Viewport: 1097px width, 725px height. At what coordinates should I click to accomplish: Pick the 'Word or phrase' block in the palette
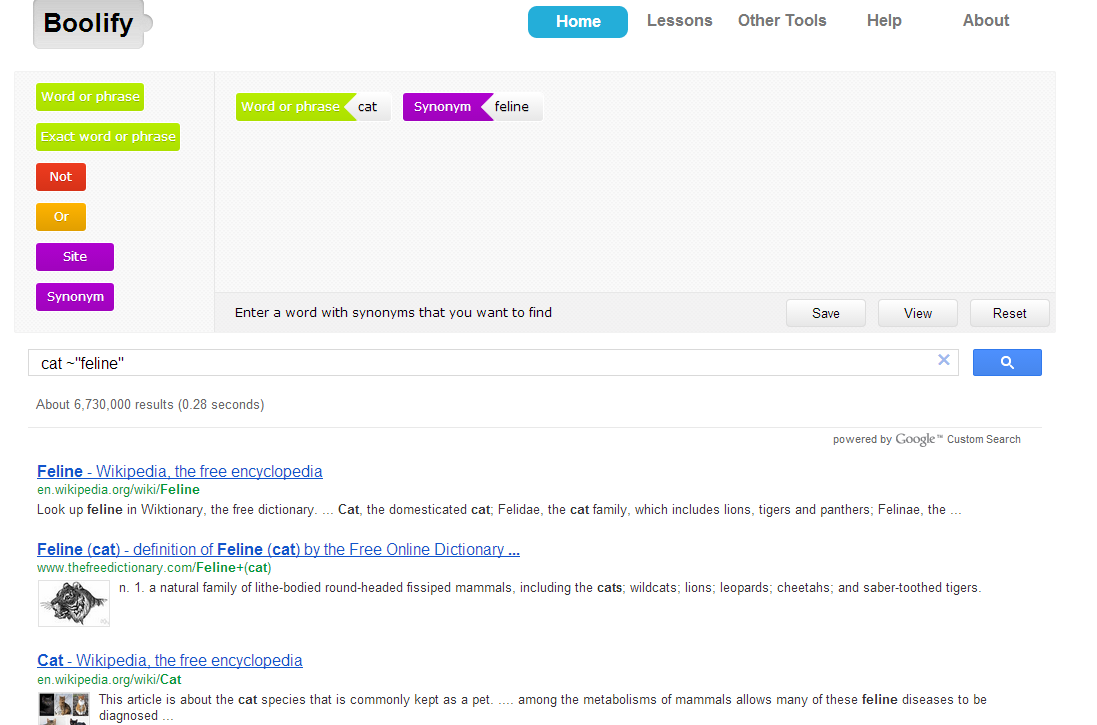[x=90, y=97]
